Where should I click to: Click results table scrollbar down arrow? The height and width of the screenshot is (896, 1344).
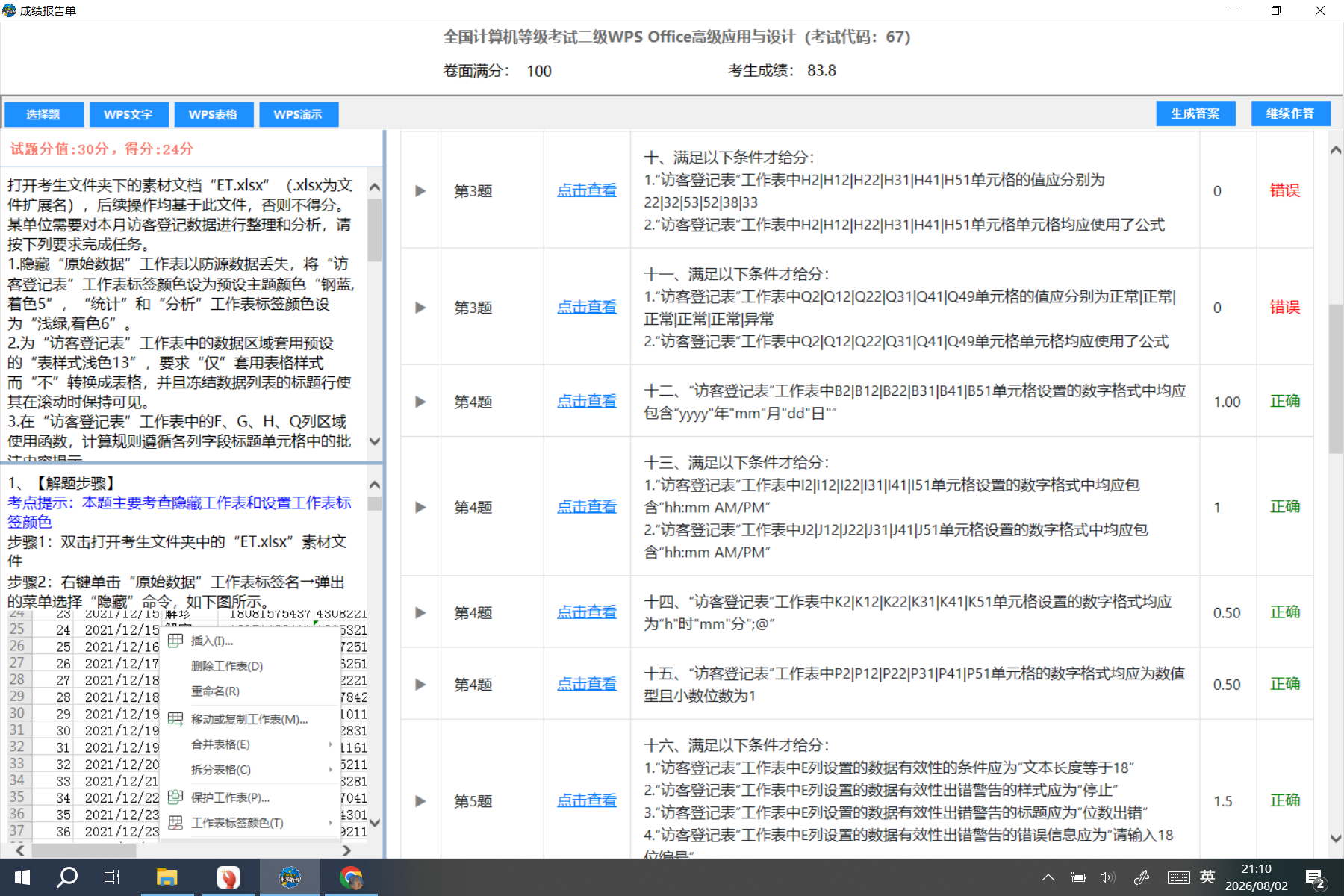(x=1336, y=839)
